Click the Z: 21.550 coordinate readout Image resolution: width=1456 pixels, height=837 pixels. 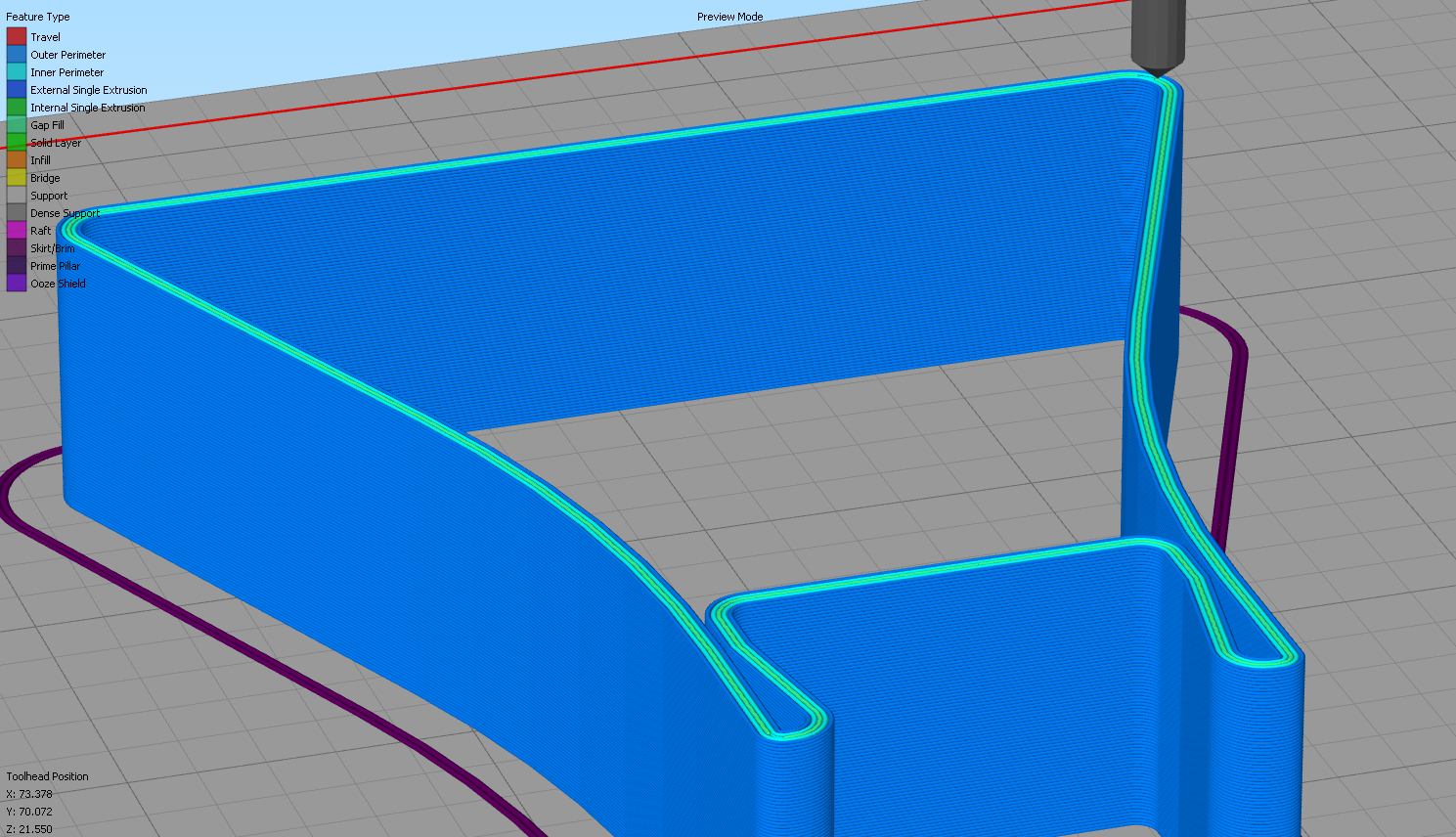point(29,829)
